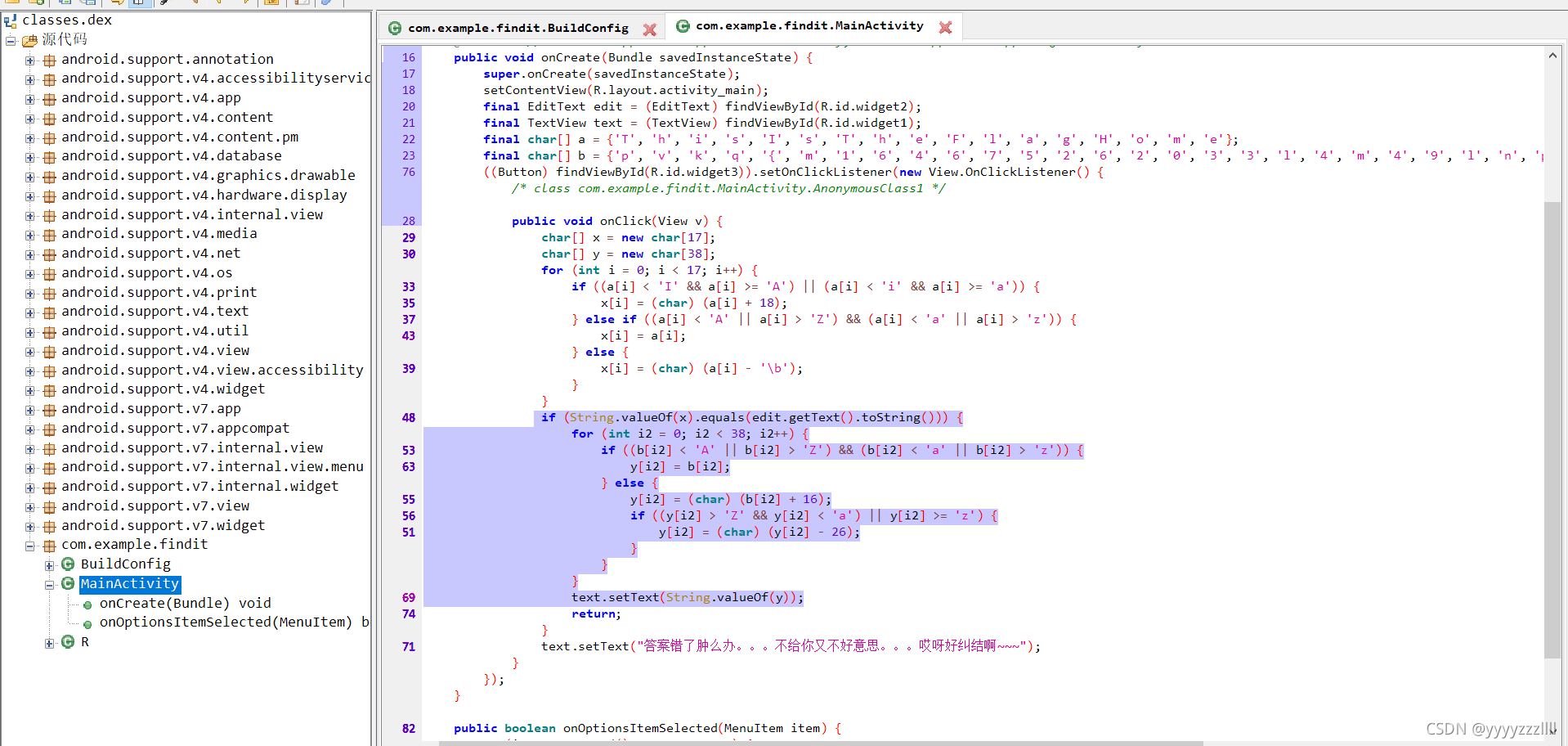This screenshot has width=1568, height=746.
Task: Expand the android.support.v4.widget package
Action: (29, 390)
